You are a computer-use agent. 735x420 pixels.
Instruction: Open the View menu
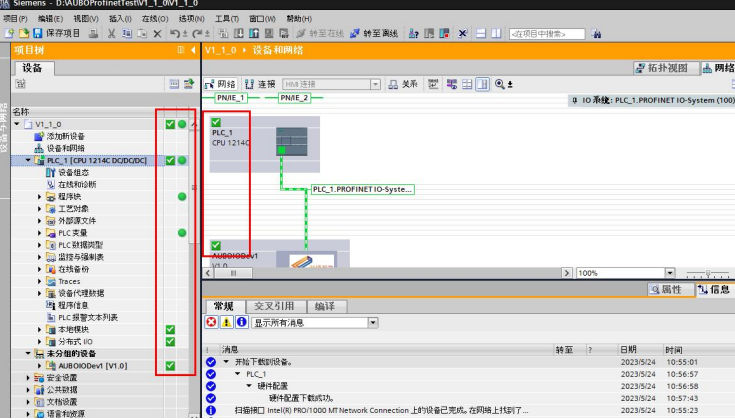pos(86,19)
